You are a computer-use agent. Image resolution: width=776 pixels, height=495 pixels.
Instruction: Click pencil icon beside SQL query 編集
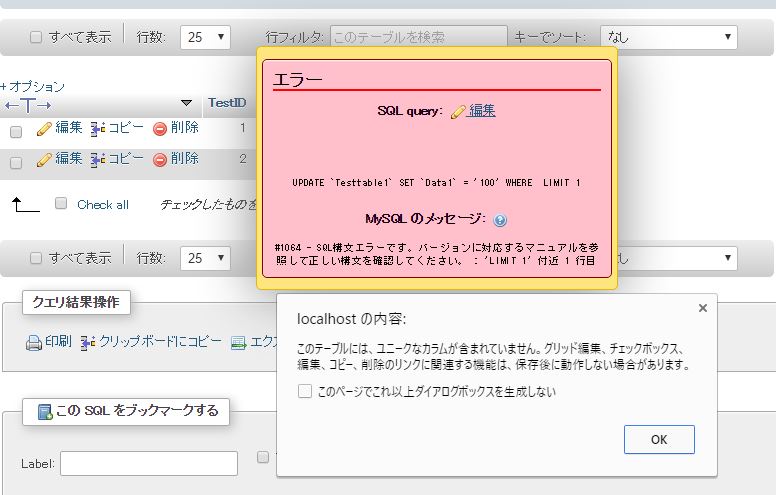click(x=458, y=112)
